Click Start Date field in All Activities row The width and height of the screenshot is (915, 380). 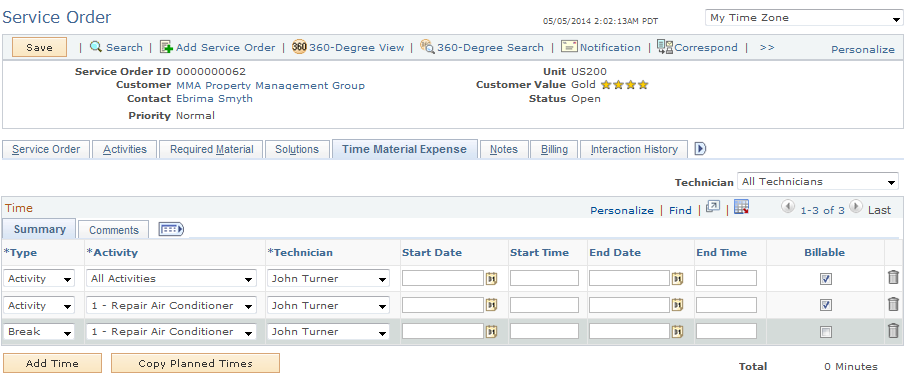pos(443,278)
